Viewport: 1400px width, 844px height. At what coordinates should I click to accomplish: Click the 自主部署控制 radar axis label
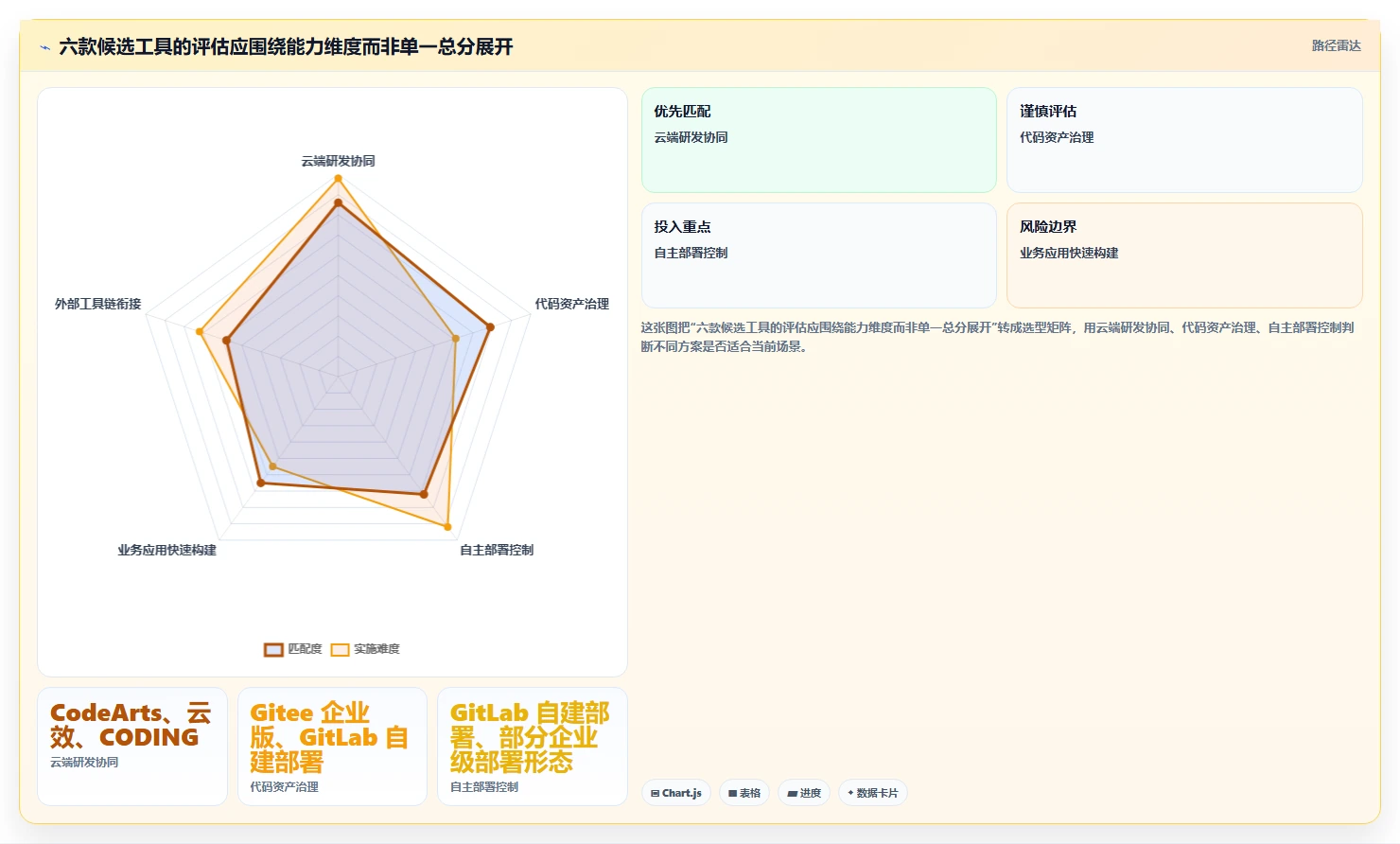coord(497,550)
